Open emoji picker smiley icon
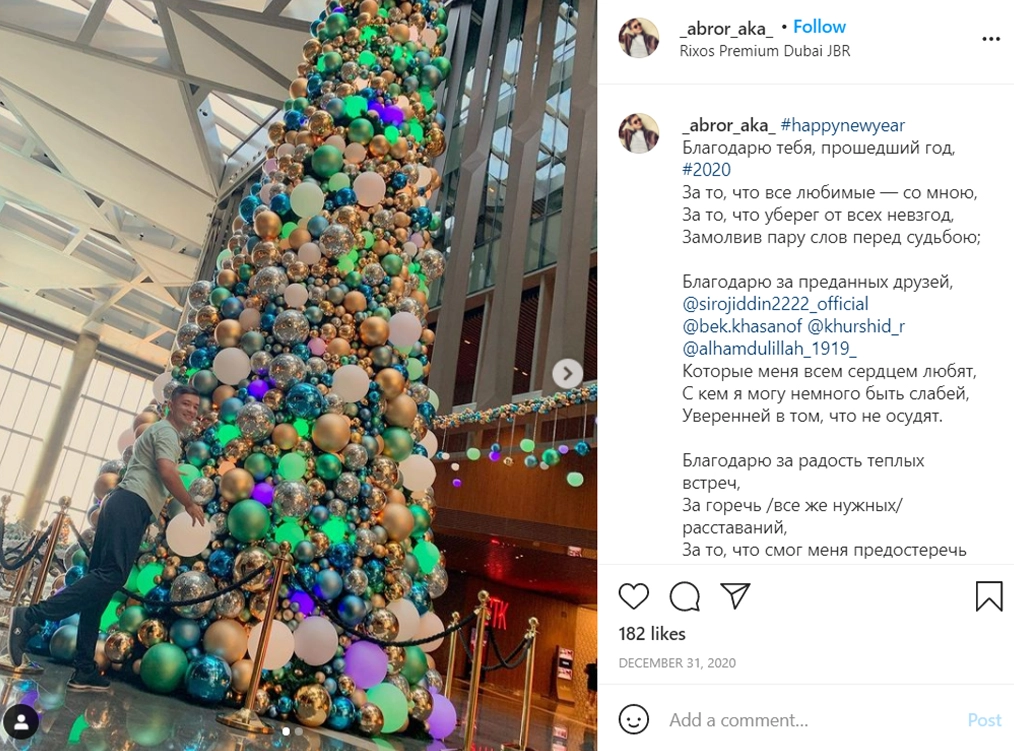Viewport: 1014px width, 751px height. pos(633,719)
